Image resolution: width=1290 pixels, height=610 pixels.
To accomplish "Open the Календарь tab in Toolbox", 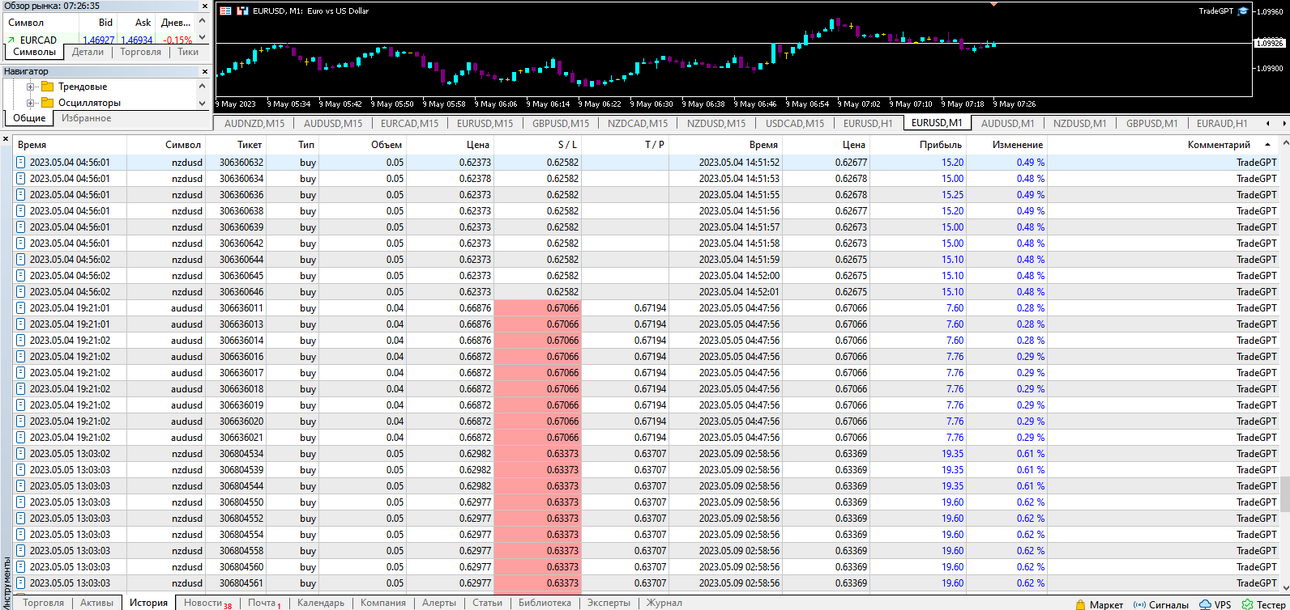I will point(320,603).
